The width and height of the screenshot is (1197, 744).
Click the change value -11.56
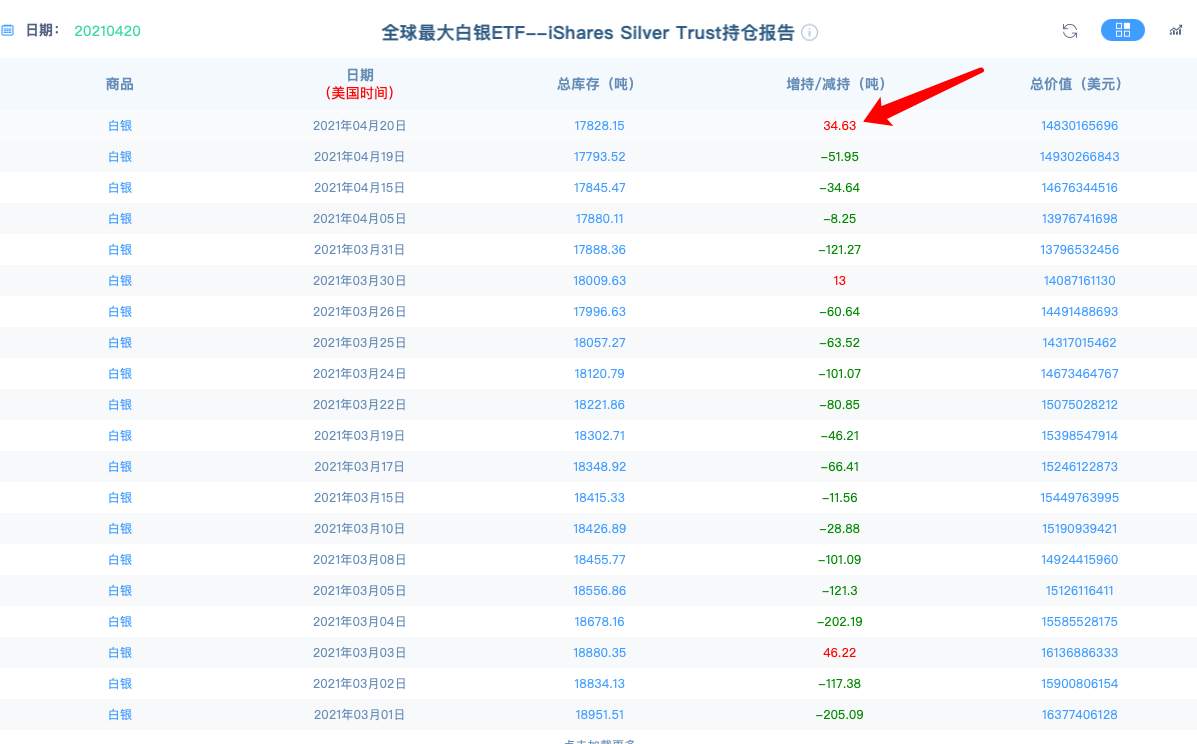pyautogui.click(x=839, y=498)
